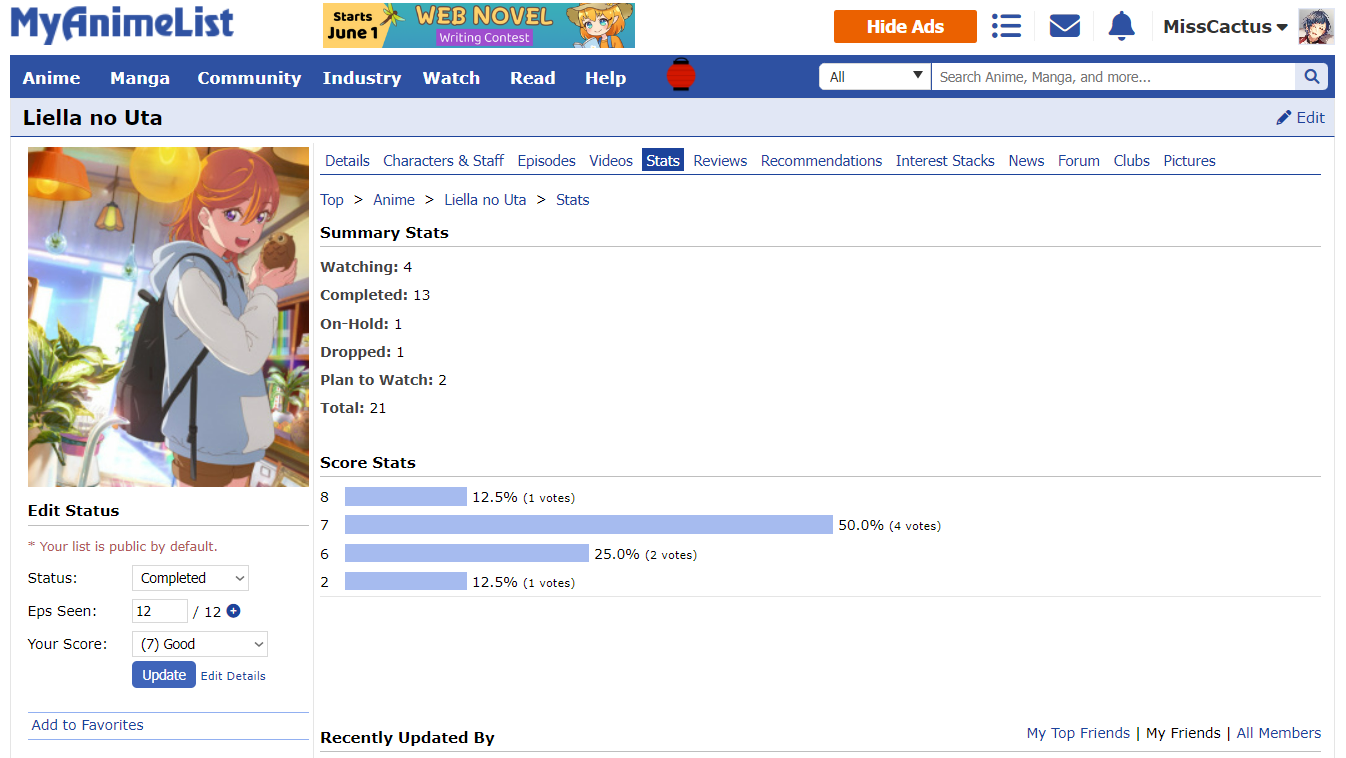Viewport: 1346px width, 758px height.
Task: Open Liella no Uta breadcrumb link
Action: coord(485,200)
